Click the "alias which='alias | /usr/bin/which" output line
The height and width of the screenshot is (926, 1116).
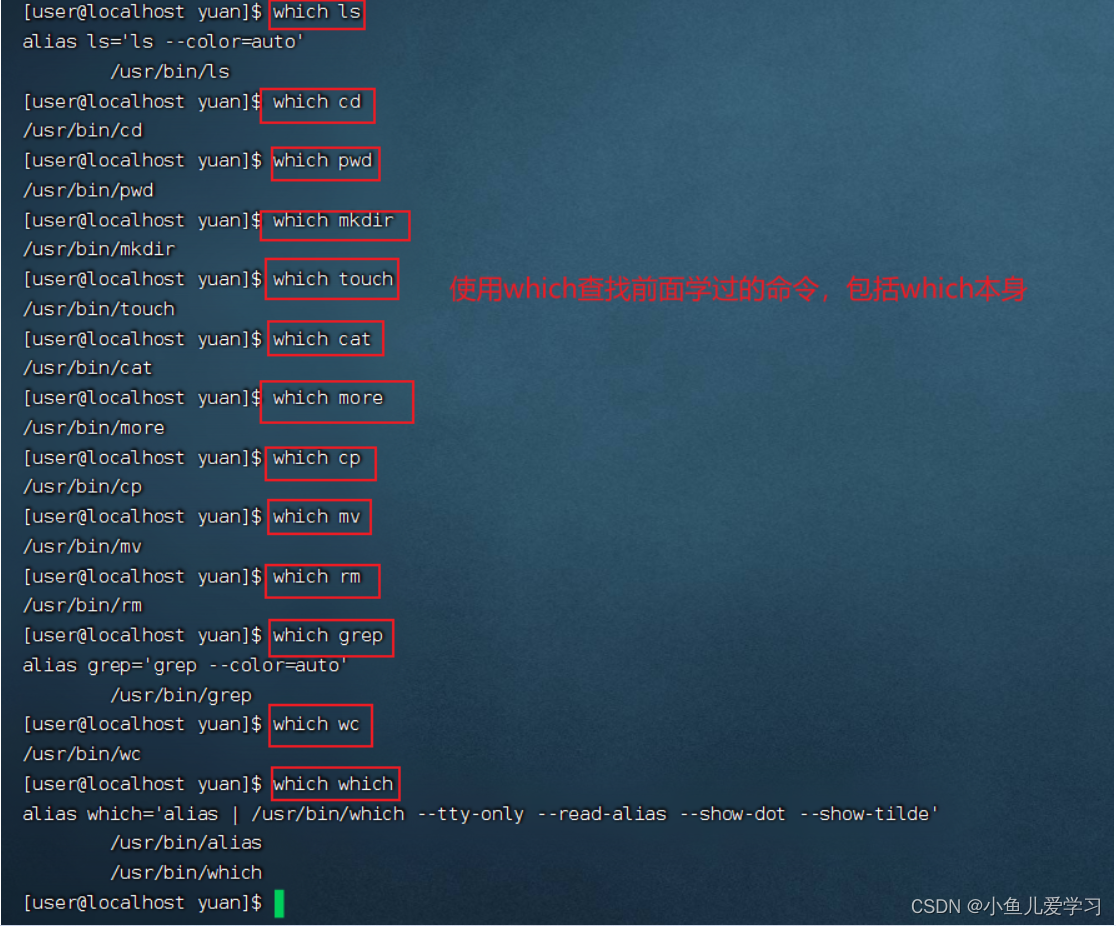[480, 814]
